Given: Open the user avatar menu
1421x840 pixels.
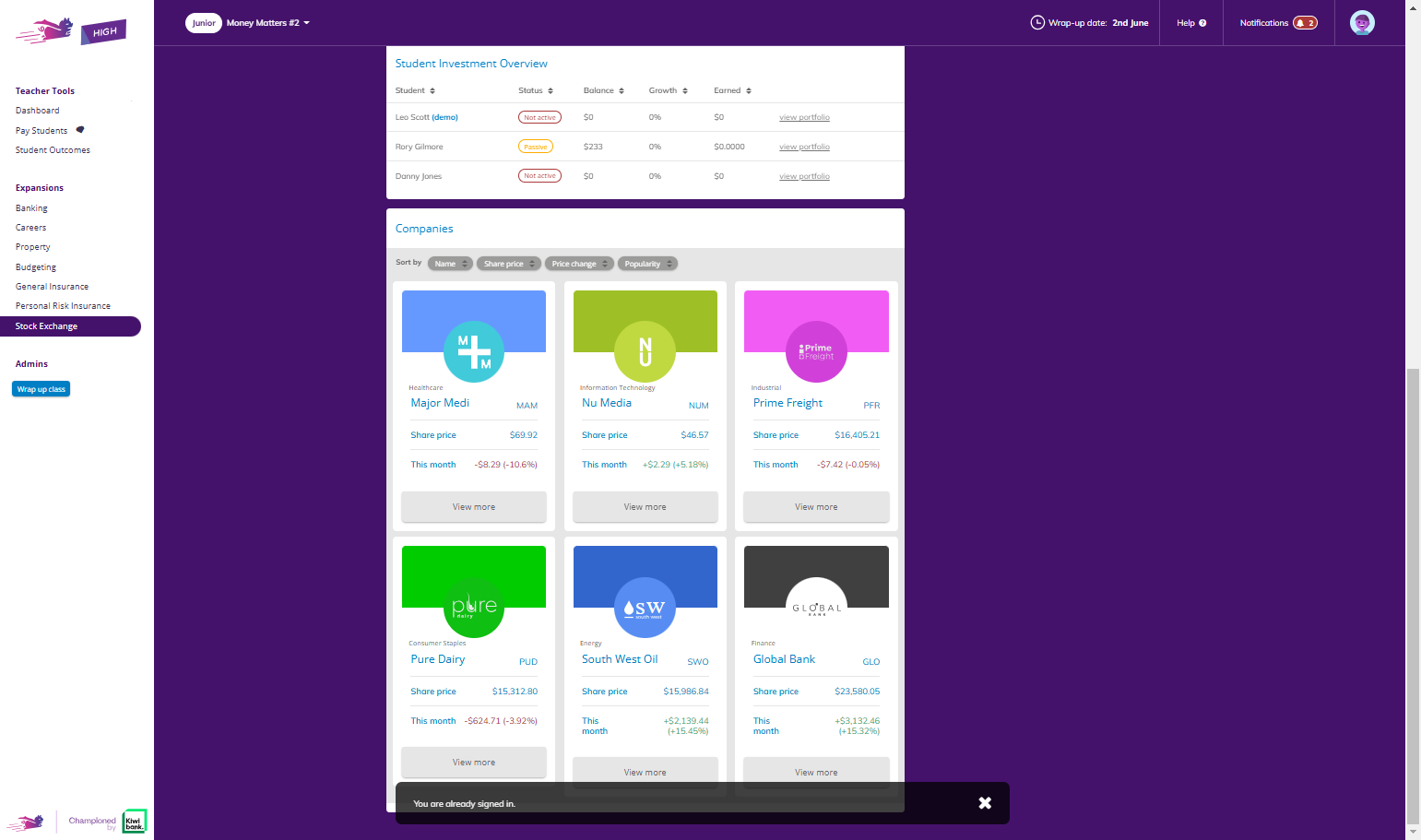Looking at the screenshot, I should tap(1362, 23).
